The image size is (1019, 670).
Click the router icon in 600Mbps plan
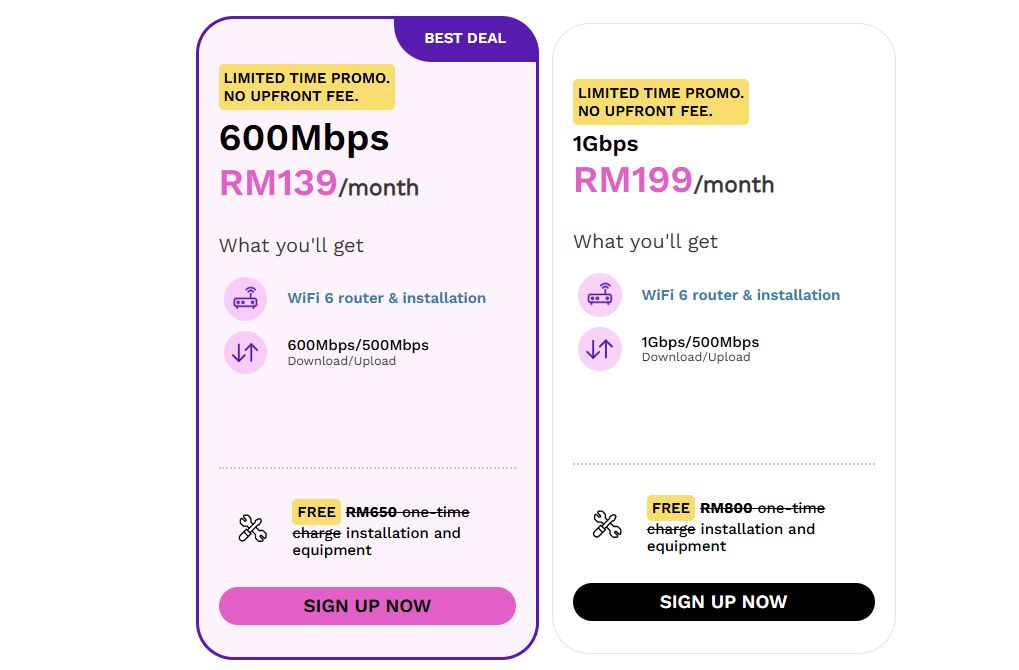(245, 298)
